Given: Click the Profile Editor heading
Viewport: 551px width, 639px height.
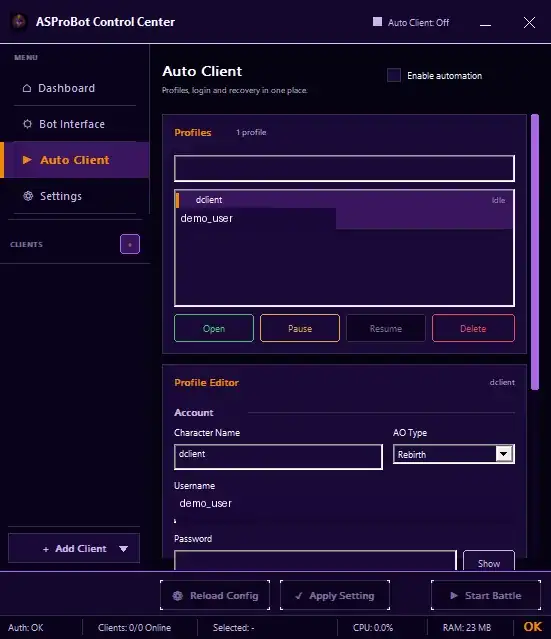Looking at the screenshot, I should [207, 382].
